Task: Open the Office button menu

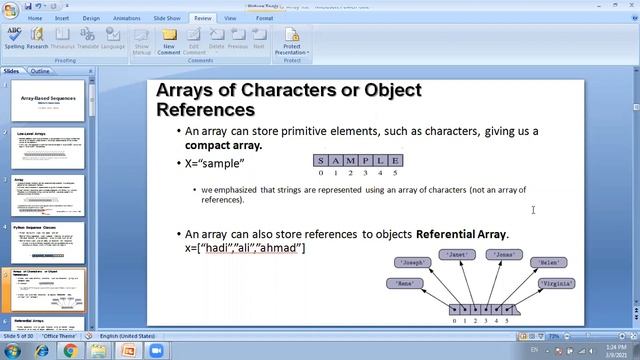Action: pyautogui.click(x=10, y=10)
